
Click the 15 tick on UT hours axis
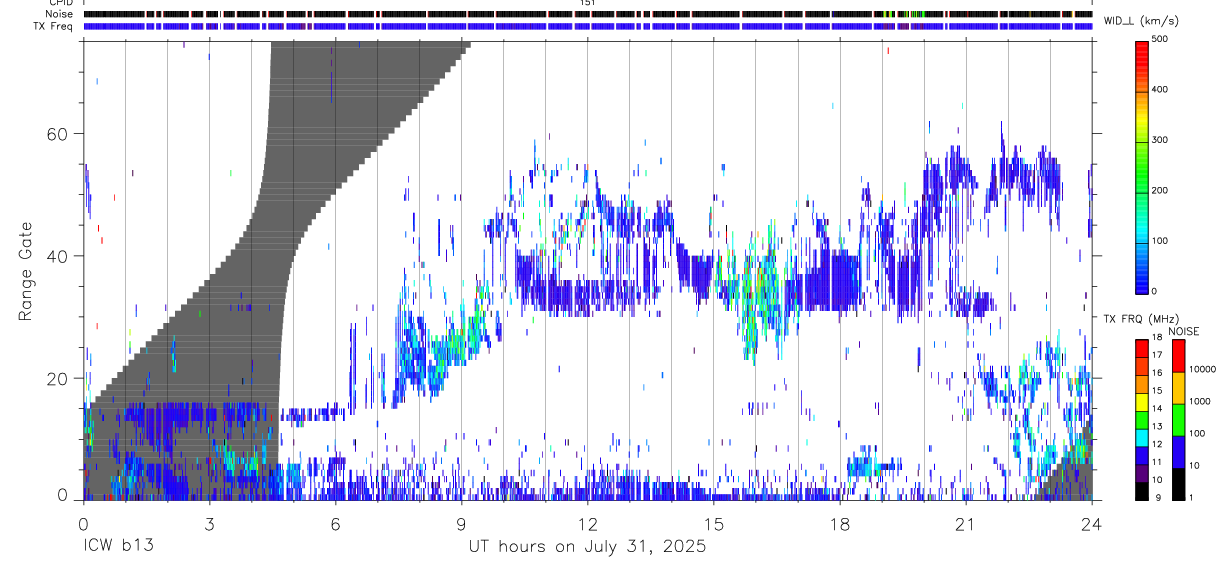coord(714,524)
